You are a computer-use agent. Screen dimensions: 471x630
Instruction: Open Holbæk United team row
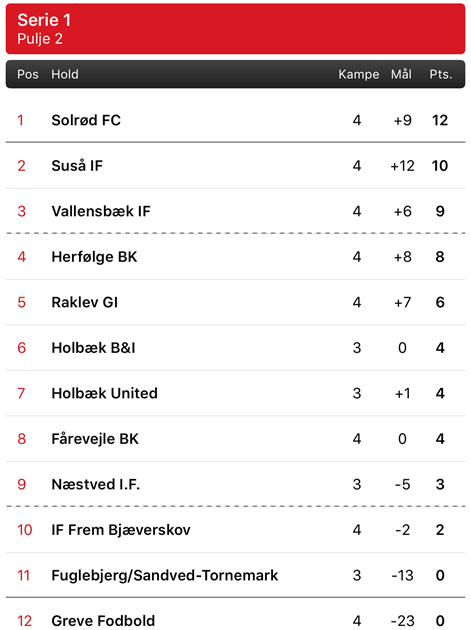coord(236,393)
